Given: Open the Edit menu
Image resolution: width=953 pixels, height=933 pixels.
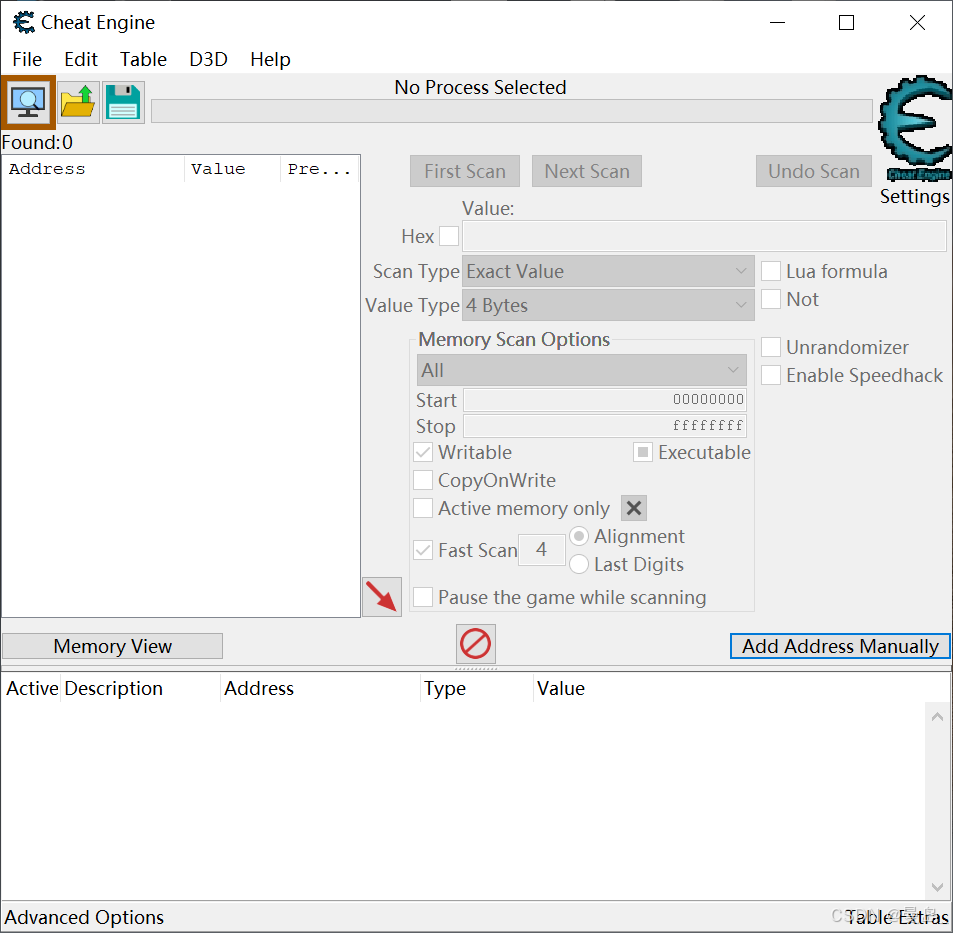Looking at the screenshot, I should click(81, 59).
